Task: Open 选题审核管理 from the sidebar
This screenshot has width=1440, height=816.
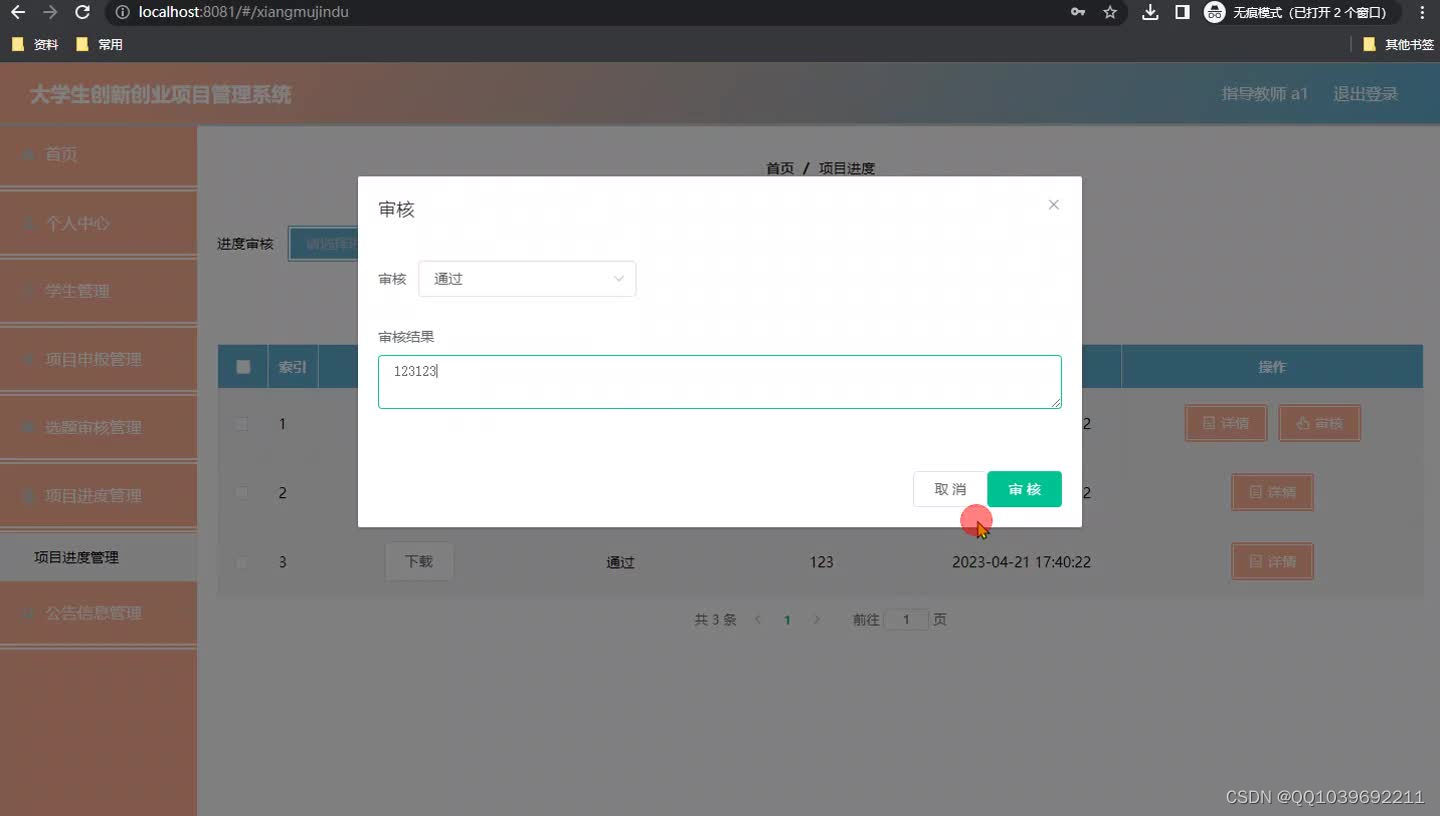Action: pos(97,426)
